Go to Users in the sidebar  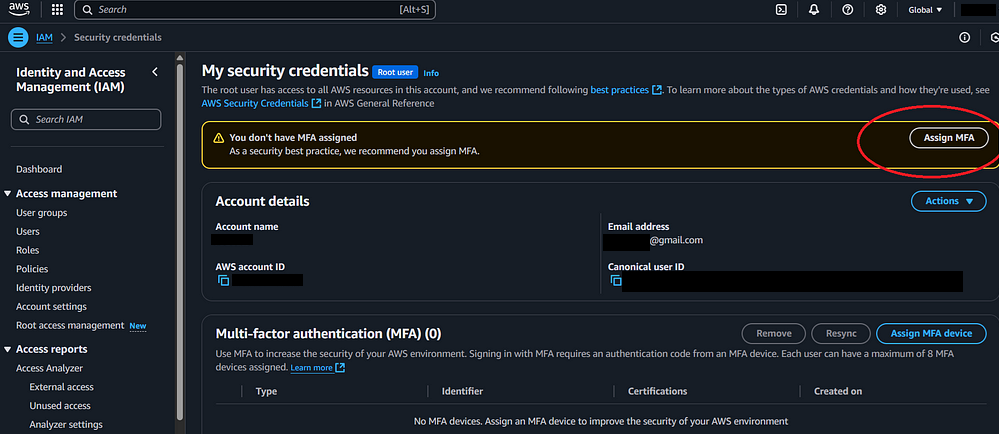point(28,231)
